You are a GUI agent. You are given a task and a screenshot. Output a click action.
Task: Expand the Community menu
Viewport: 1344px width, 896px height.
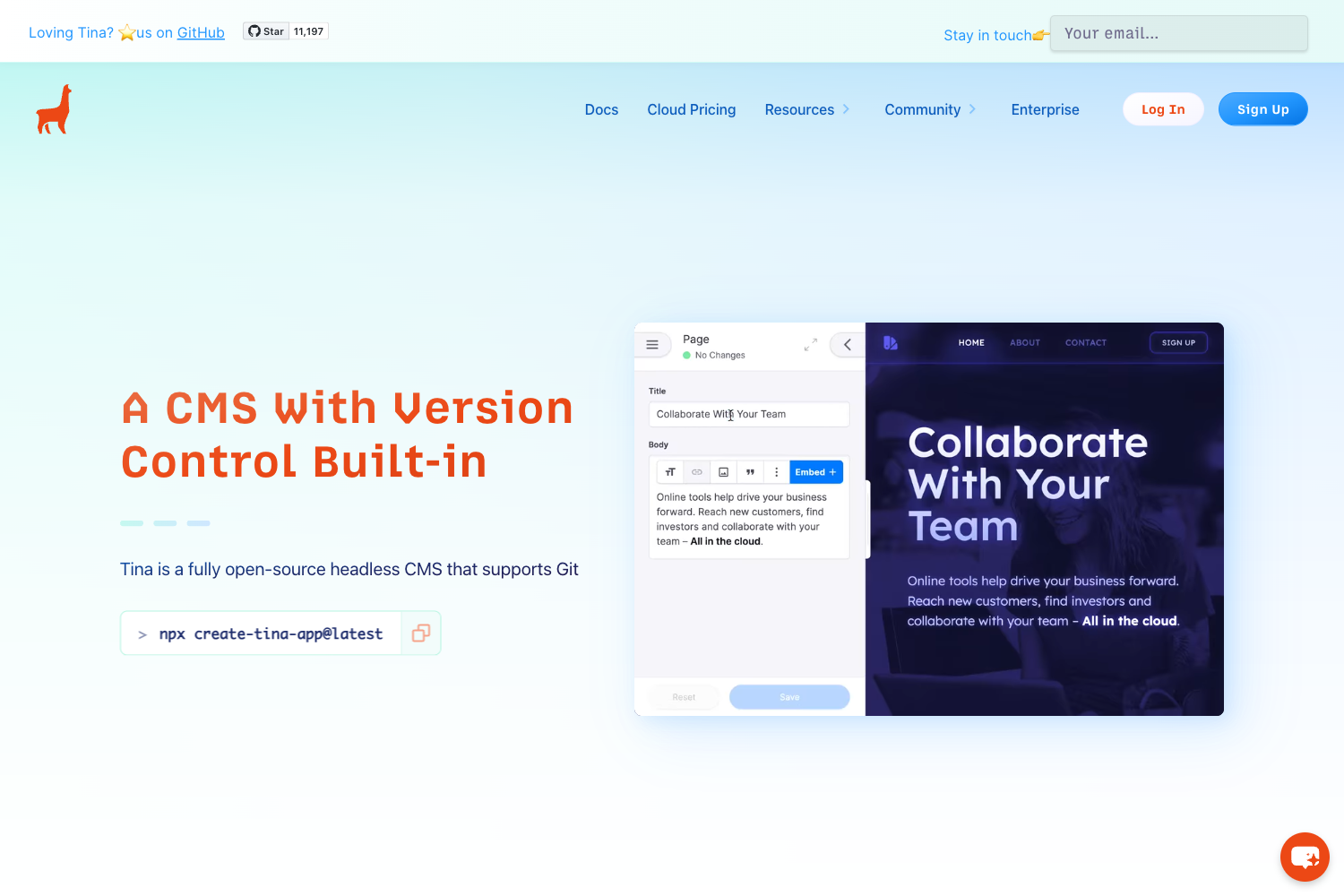[928, 109]
